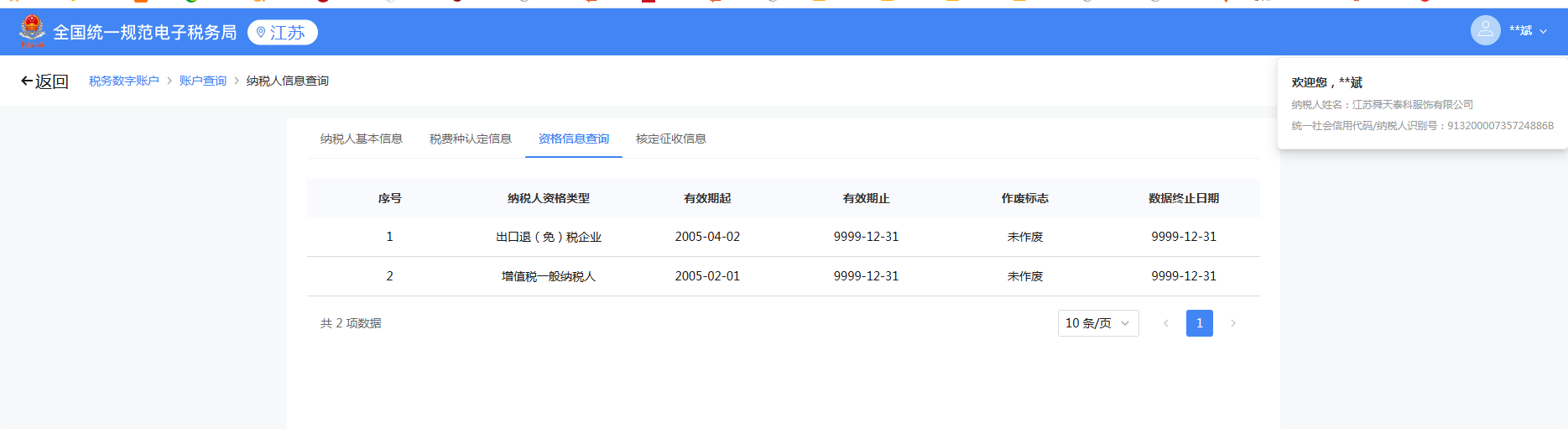The width and height of the screenshot is (1568, 429).
Task: Select the 资格信息查询 tab
Action: [573, 139]
